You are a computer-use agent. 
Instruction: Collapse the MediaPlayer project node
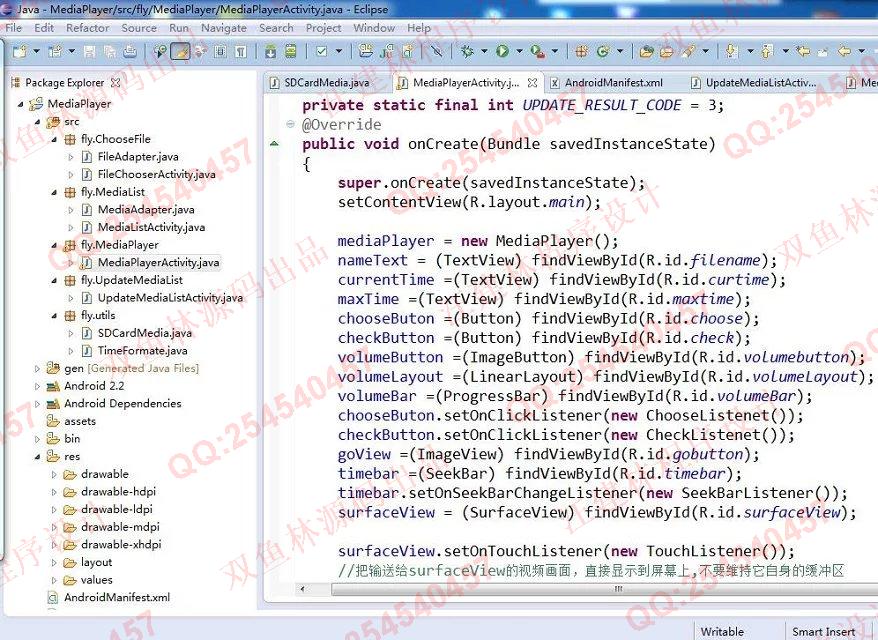tap(21, 104)
